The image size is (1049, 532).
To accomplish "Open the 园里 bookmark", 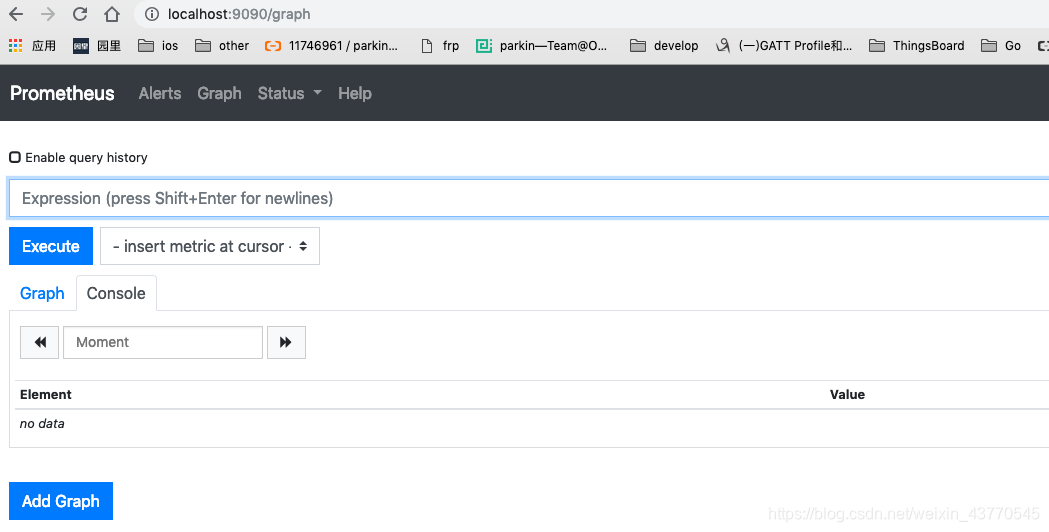I will coord(97,46).
